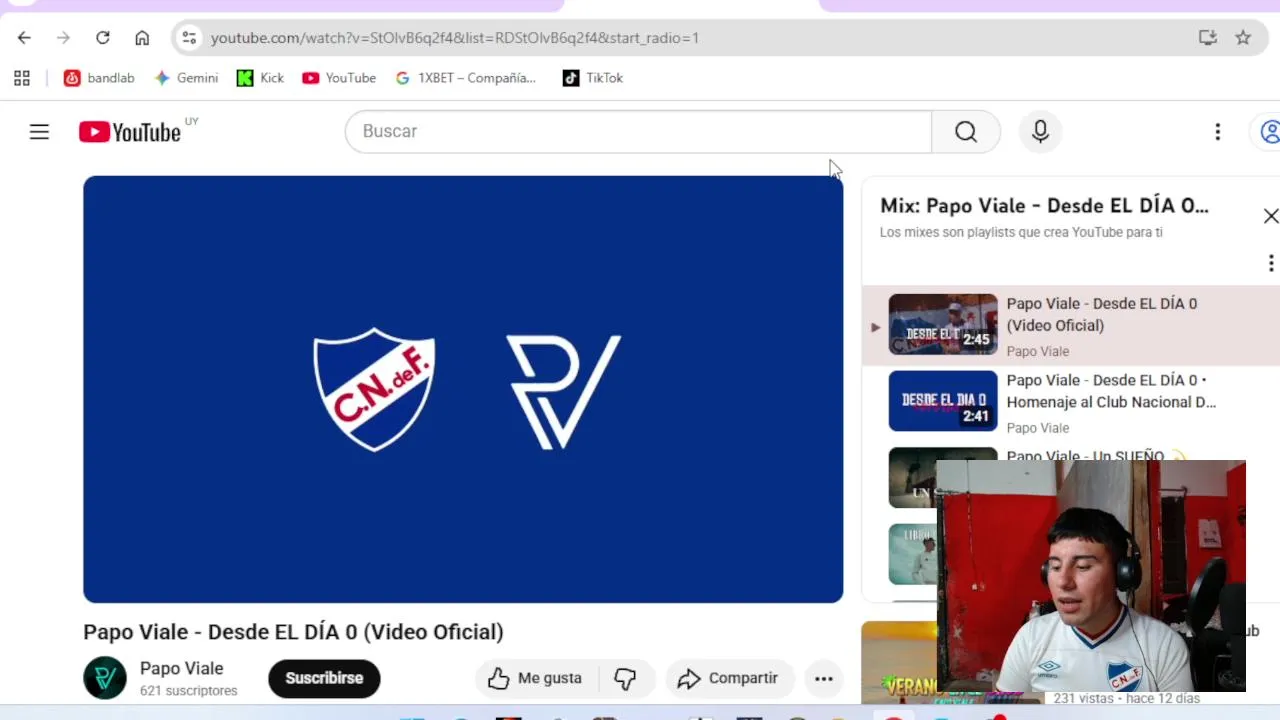Go back with the browser back arrow
Screen dimensions: 1280x720
[24, 38]
